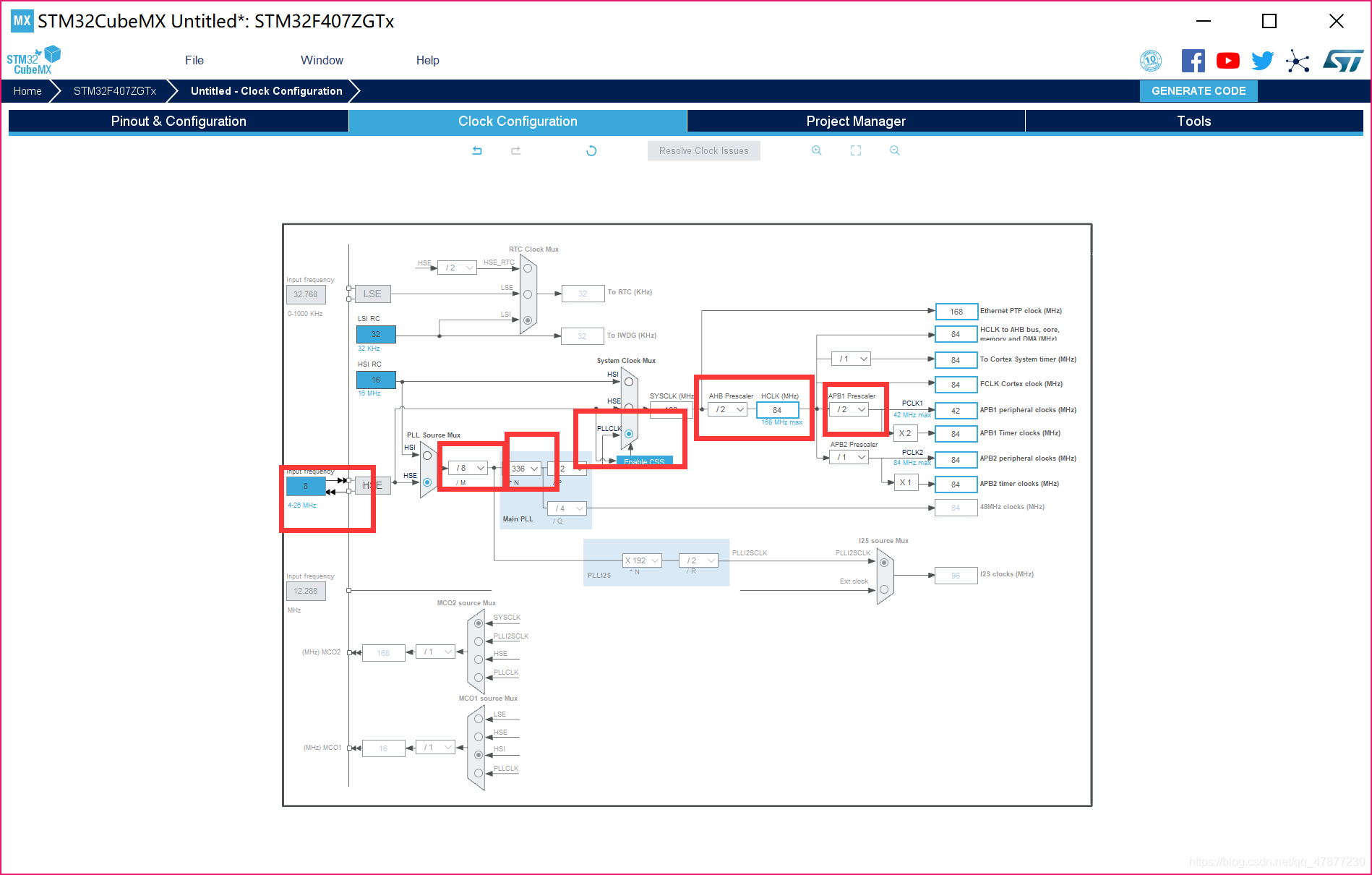Viewport: 1372px width, 875px height.
Task: Open the HSE RTC /2 divider dropdown
Action: [x=457, y=268]
